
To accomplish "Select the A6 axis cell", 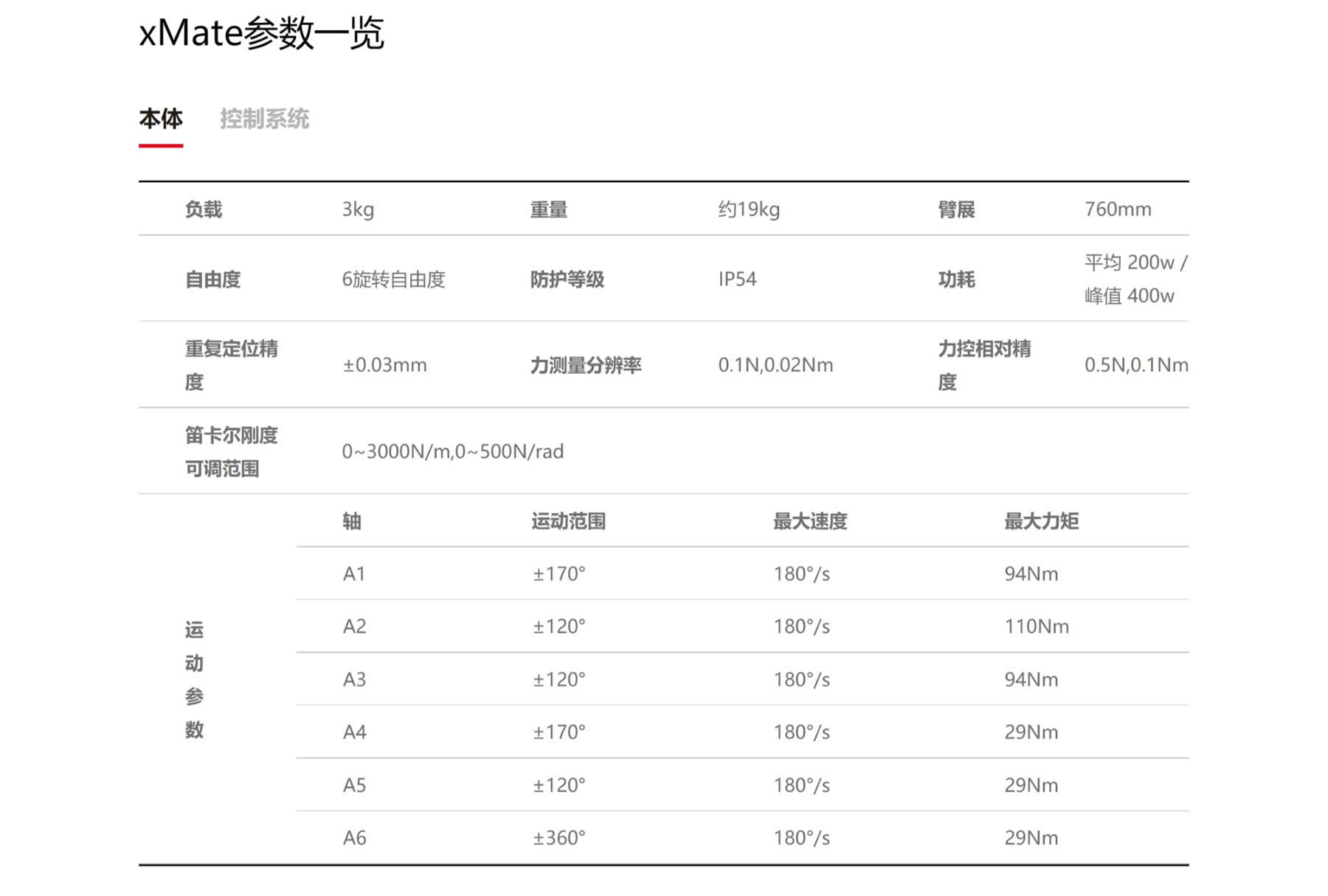I will click(354, 838).
